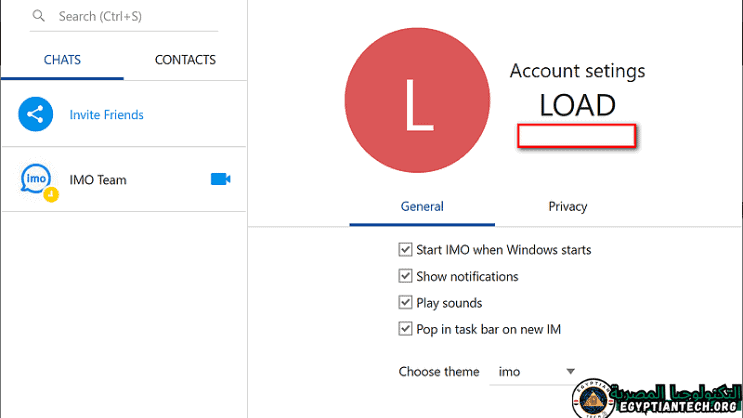Toggle Start IMO when Windows starts
Screen dimensions: 743x418
[405, 250]
